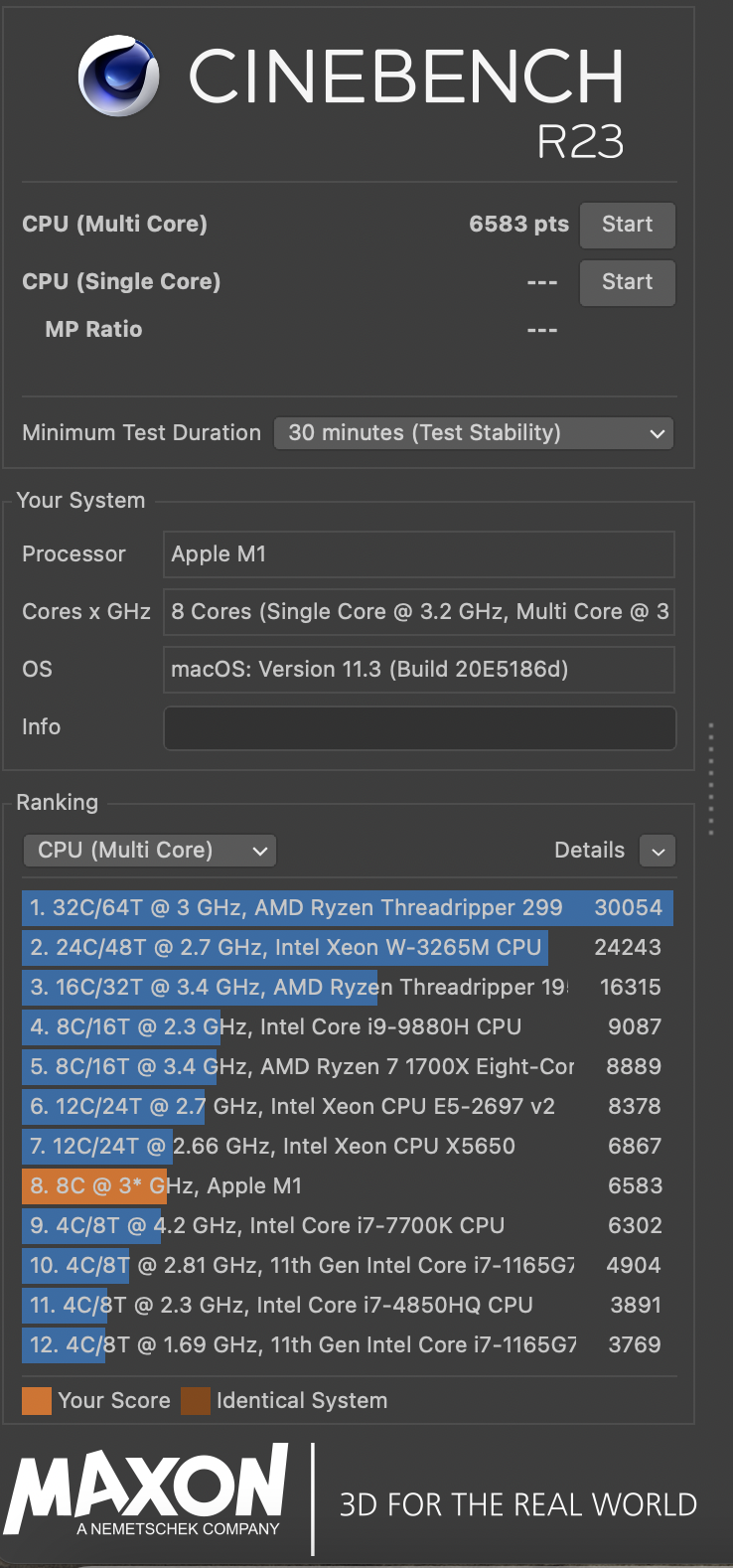The width and height of the screenshot is (733, 1568).
Task: Click the dotted panel resize handle
Action: 711,779
